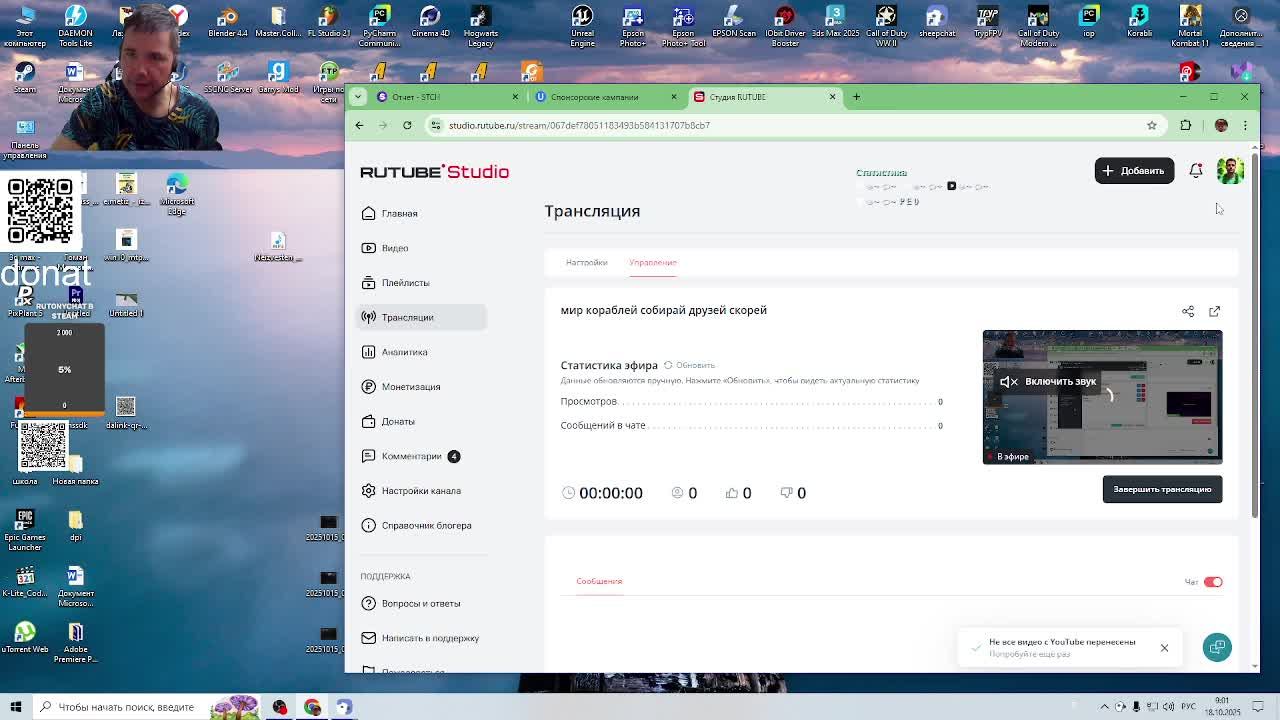Click Chrome in the taskbar
Viewport: 1280px width, 720px height.
tap(312, 707)
